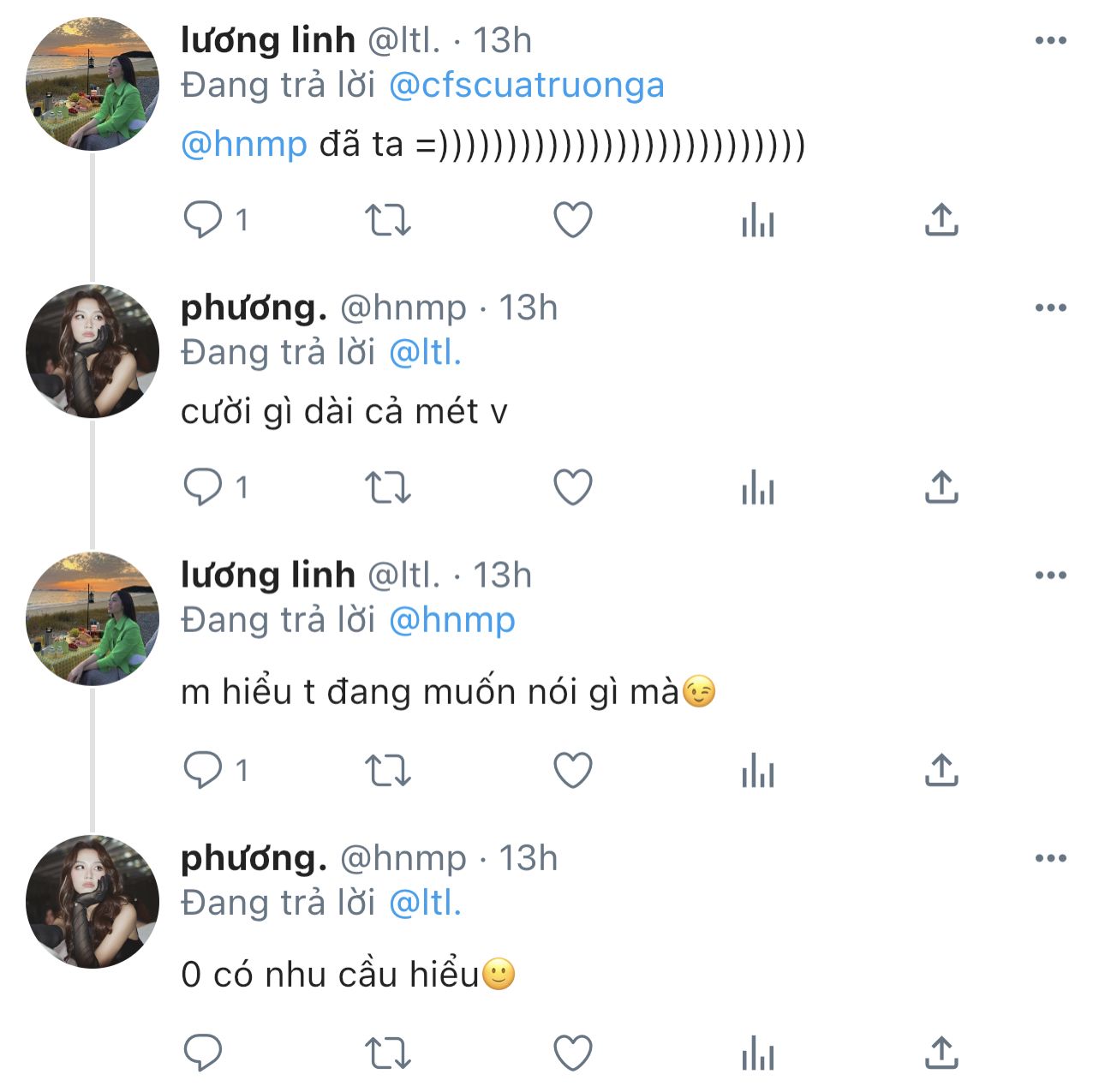Open phương's avatar on 'cười gì' tweet
1105x1092 pixels.
click(93, 351)
